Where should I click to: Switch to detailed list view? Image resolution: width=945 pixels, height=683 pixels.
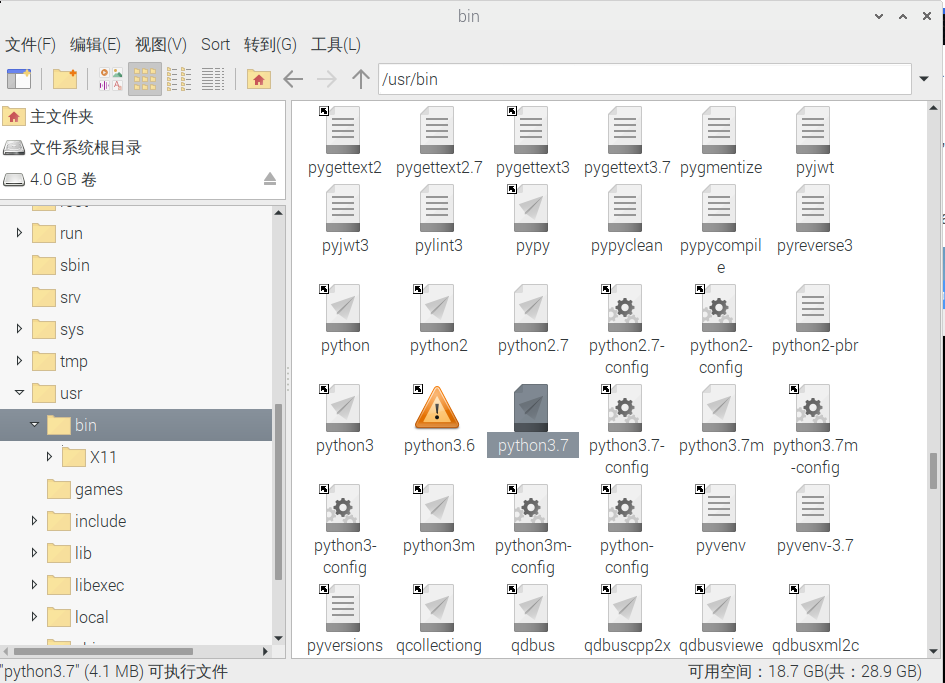click(x=213, y=79)
